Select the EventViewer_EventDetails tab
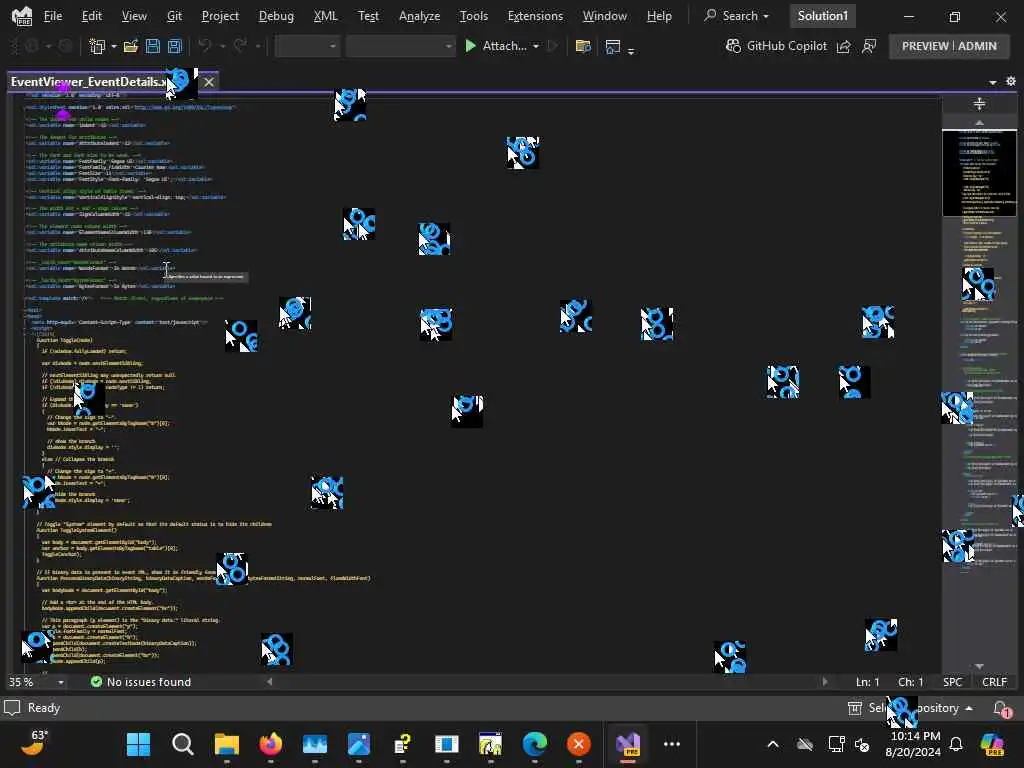 tap(88, 82)
